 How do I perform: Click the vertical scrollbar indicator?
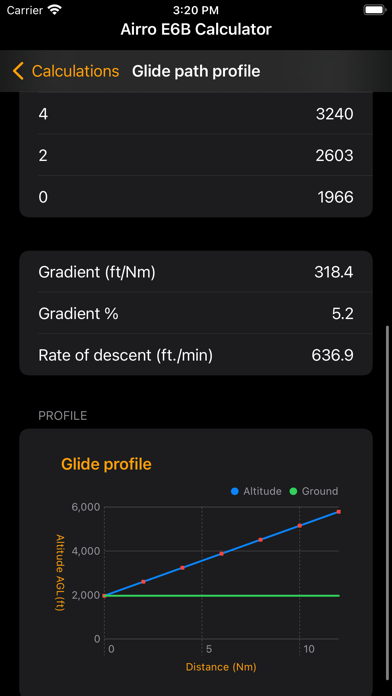388,510
